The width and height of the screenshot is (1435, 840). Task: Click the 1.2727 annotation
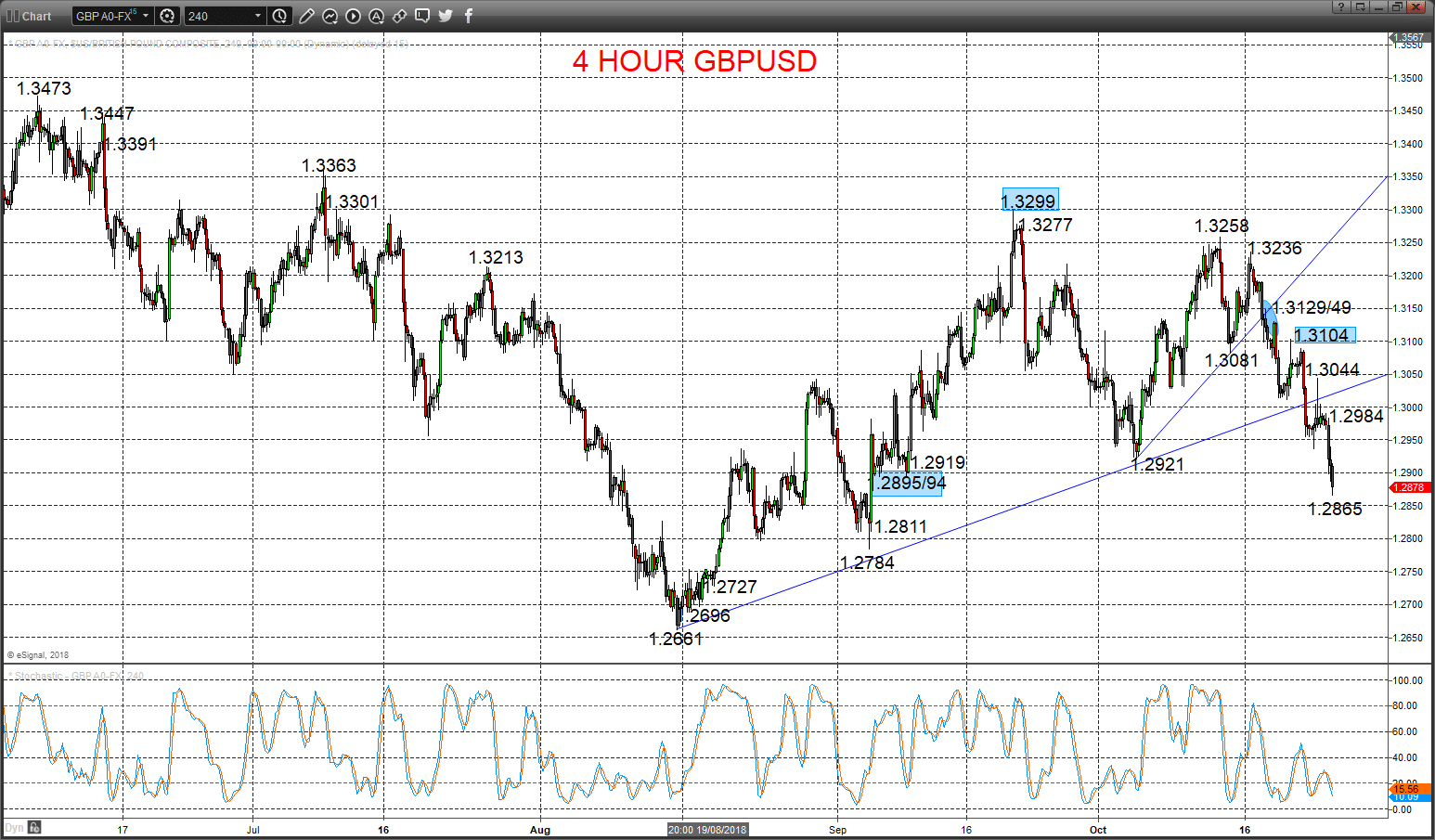click(730, 587)
